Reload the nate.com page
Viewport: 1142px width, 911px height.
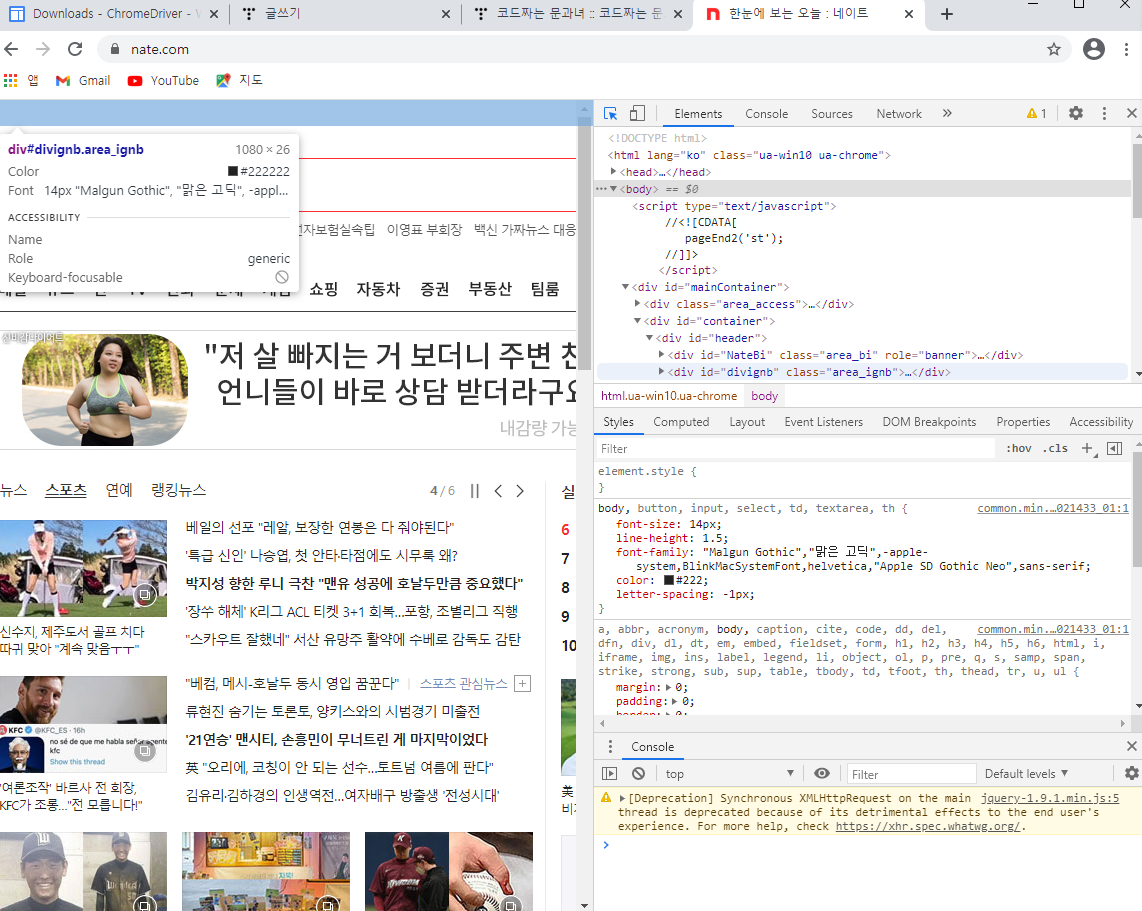point(75,50)
